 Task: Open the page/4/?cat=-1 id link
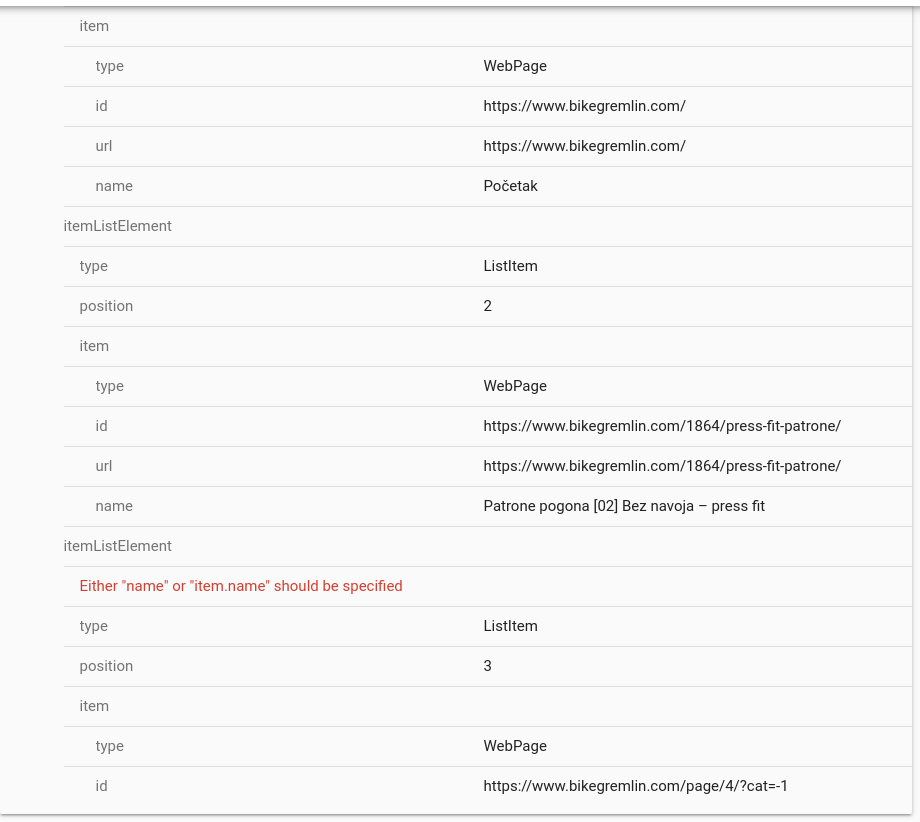tap(635, 786)
